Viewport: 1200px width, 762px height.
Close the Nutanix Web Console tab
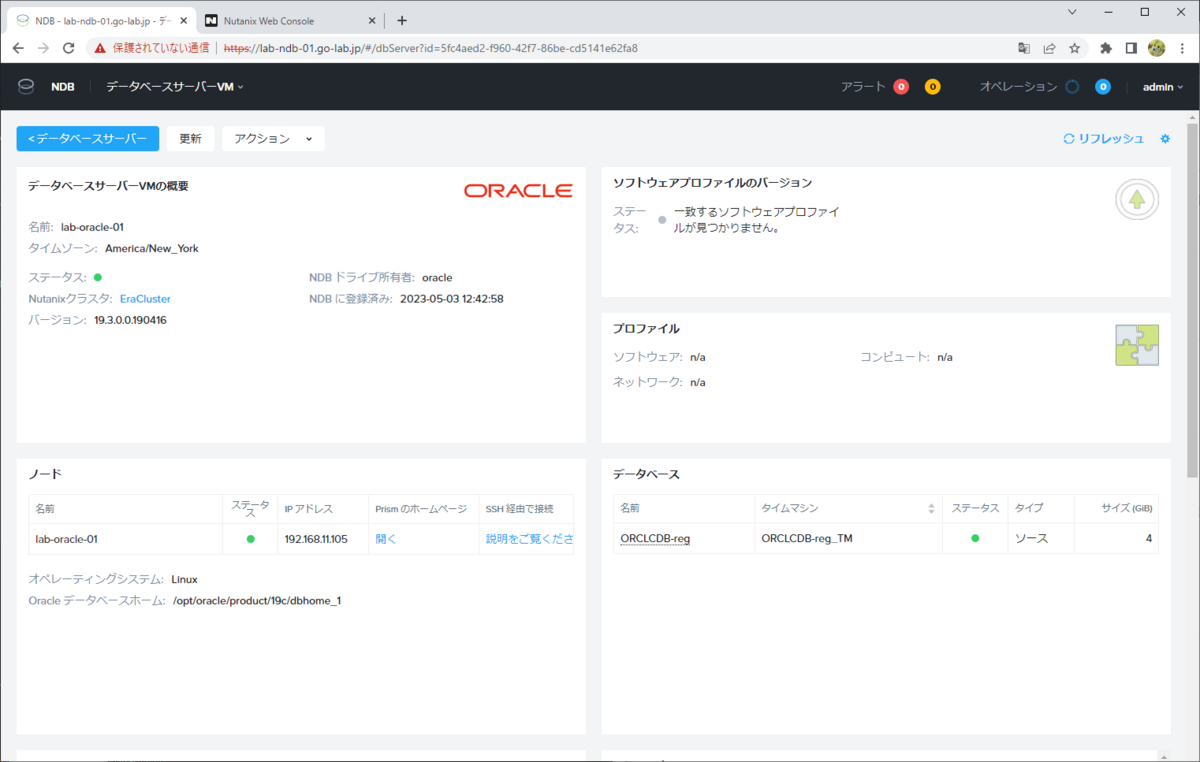tap(373, 20)
